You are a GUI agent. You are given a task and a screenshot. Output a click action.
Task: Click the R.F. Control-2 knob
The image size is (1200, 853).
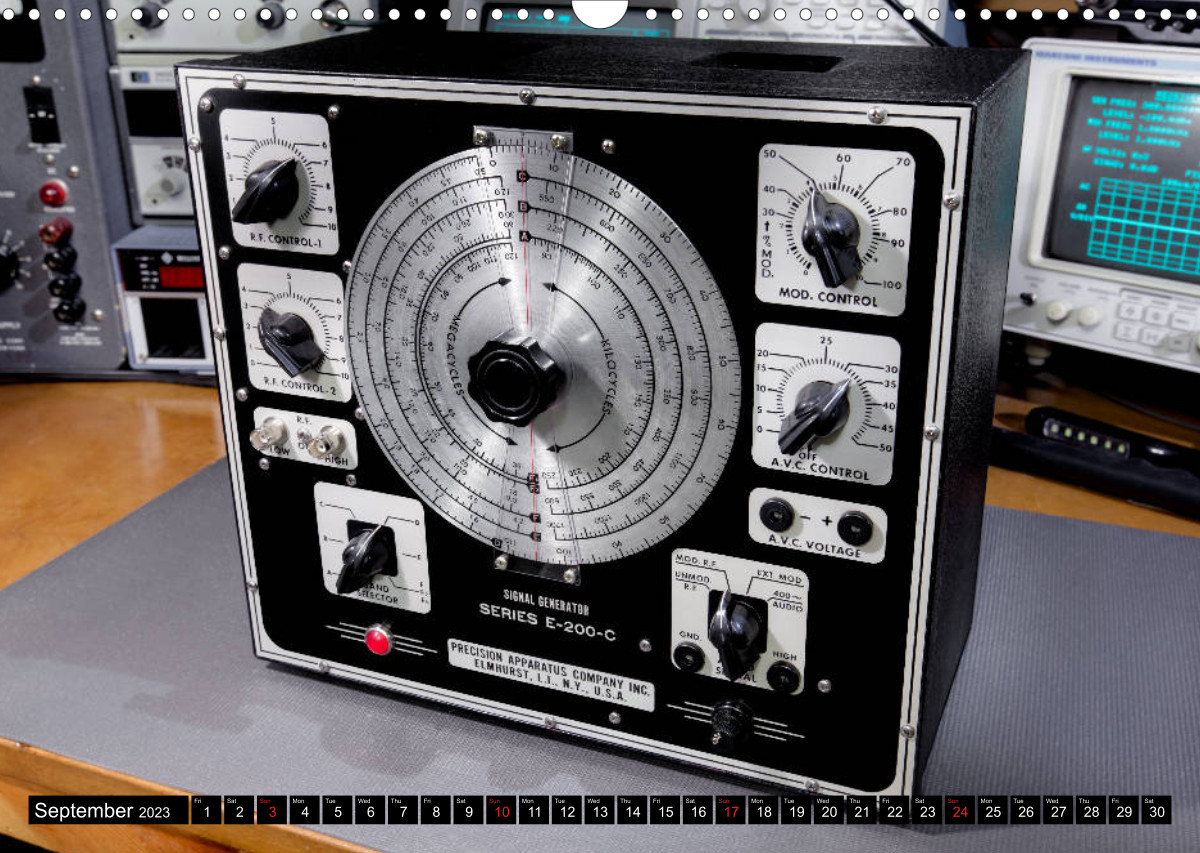point(291,340)
